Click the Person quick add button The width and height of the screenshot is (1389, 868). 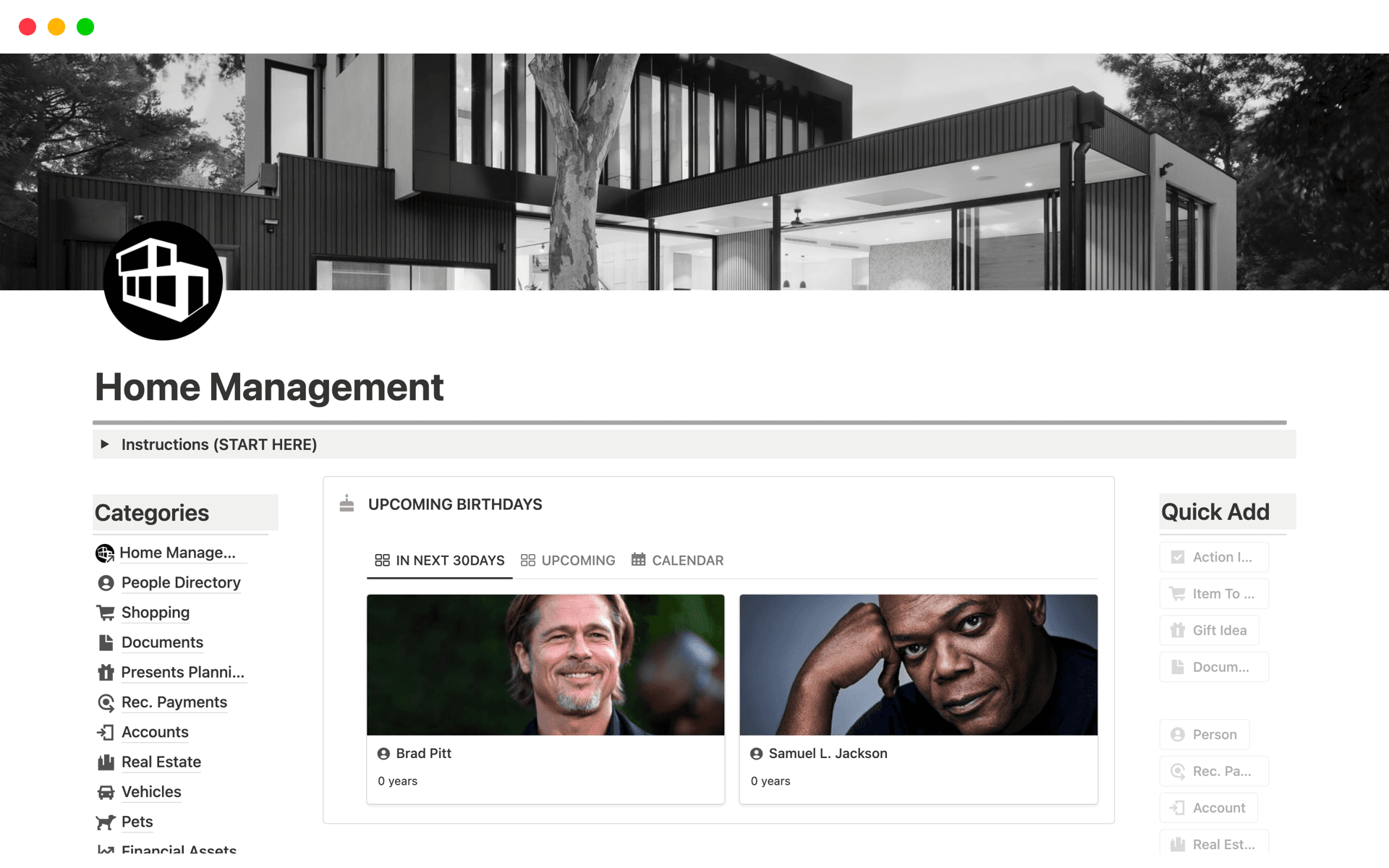[1204, 734]
